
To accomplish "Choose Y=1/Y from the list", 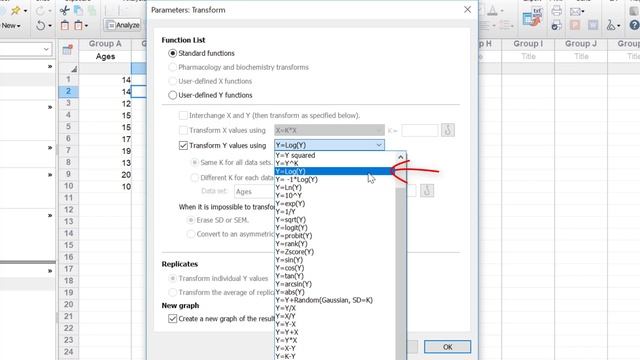I will [335, 211].
